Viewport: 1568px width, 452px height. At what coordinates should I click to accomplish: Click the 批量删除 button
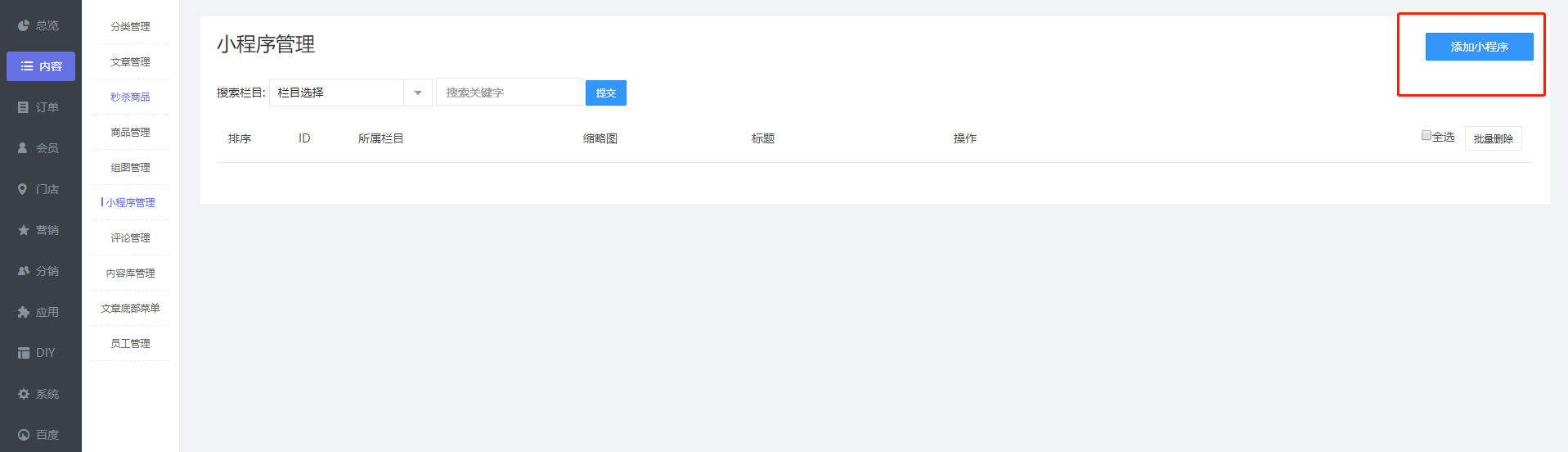[1493, 138]
